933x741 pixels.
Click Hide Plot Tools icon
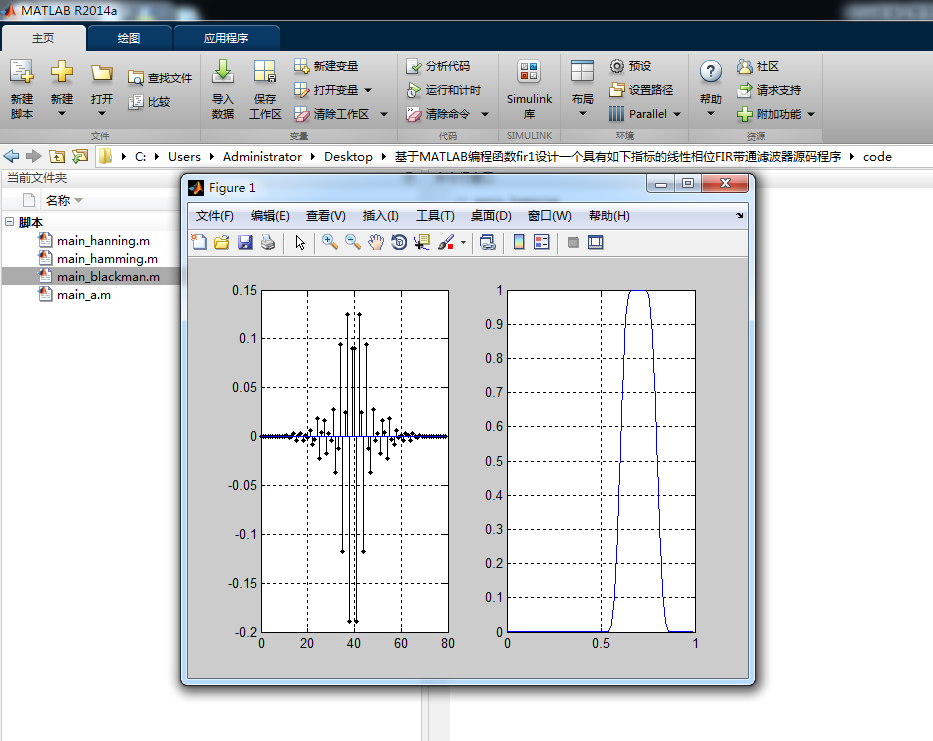573,242
